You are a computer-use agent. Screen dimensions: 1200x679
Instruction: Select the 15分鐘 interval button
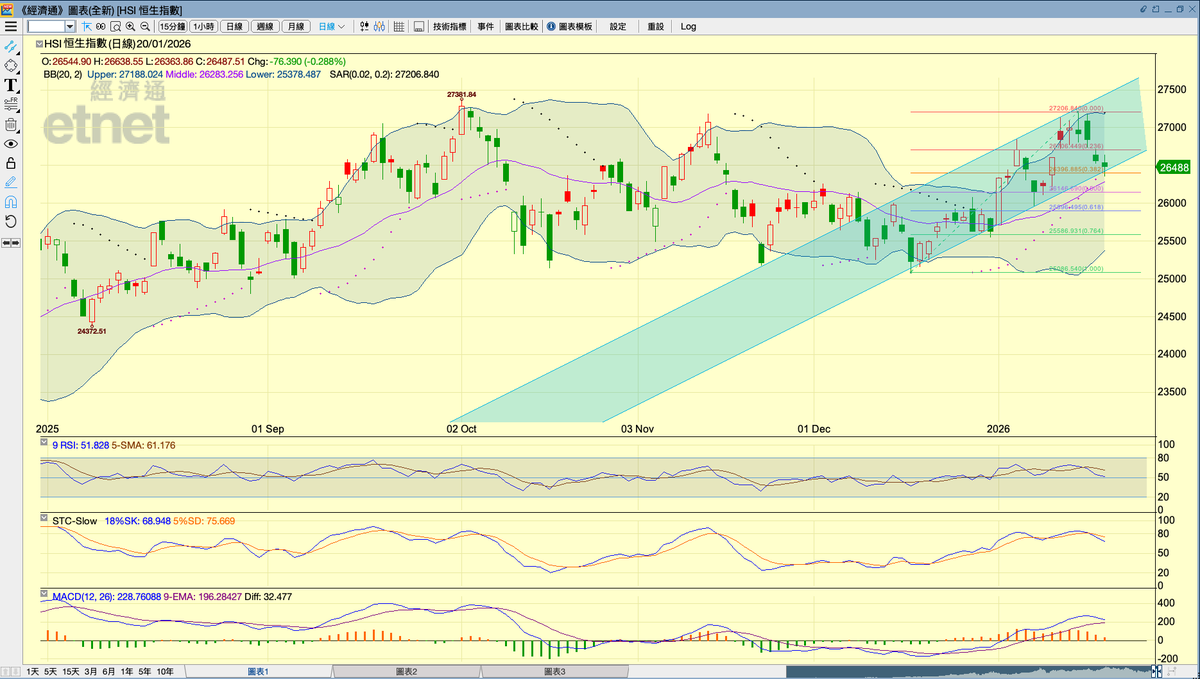172,26
